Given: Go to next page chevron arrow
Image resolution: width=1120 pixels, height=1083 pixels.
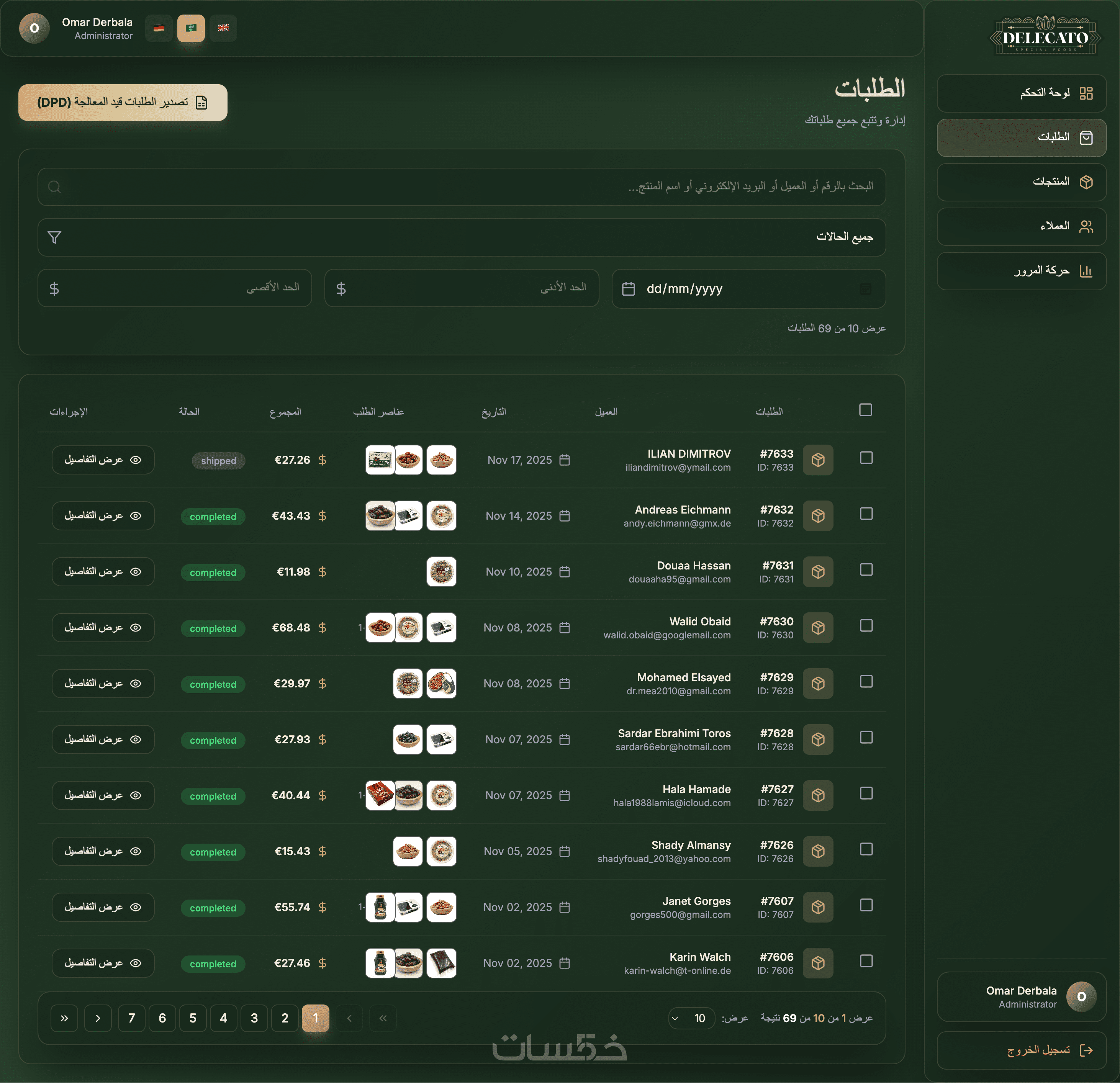Looking at the screenshot, I should point(98,1018).
